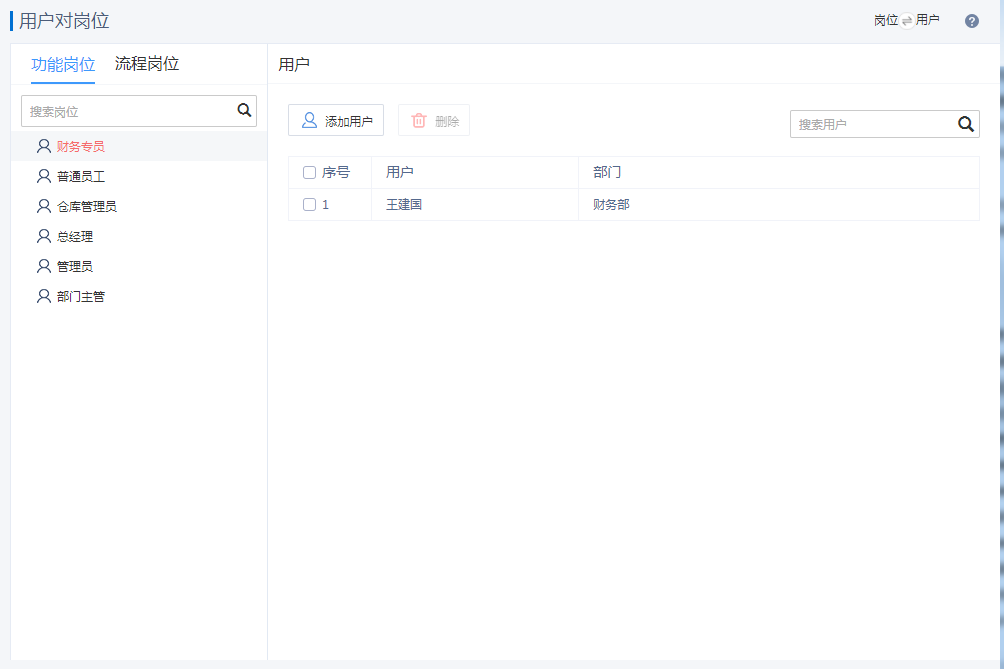Switch to the 流程岗位 tab
Viewport: 1004px width, 669px height.
tap(147, 64)
